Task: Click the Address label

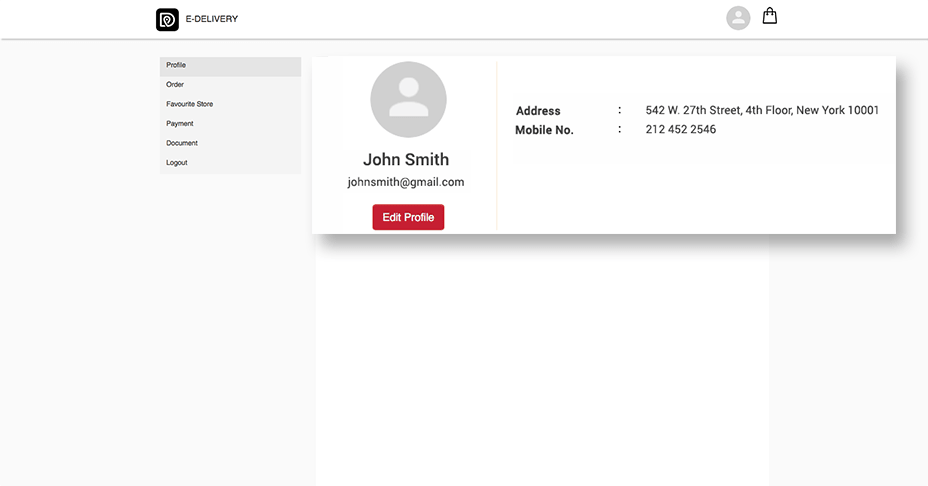Action: point(538,111)
